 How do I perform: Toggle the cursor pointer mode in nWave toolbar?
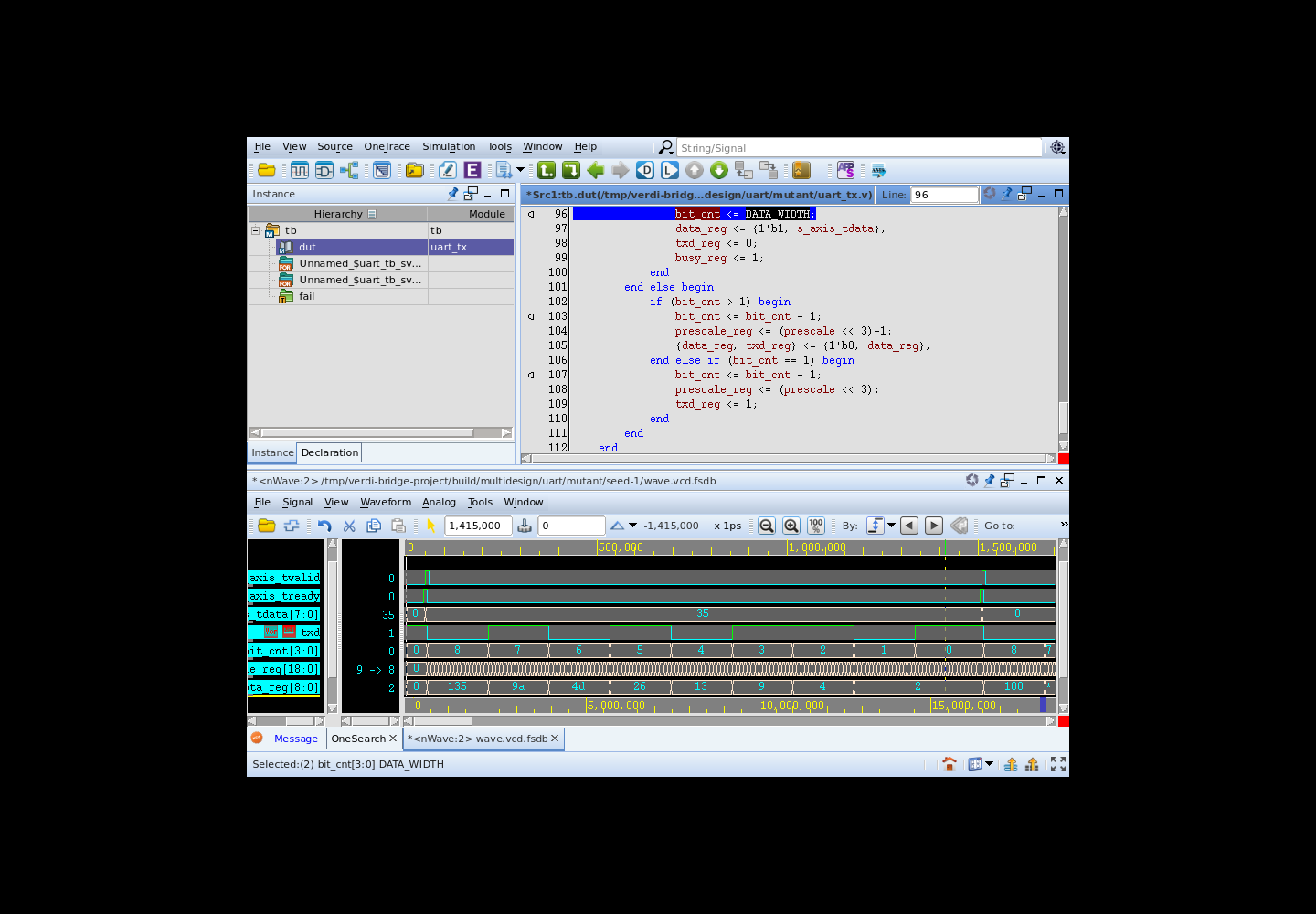pos(431,526)
